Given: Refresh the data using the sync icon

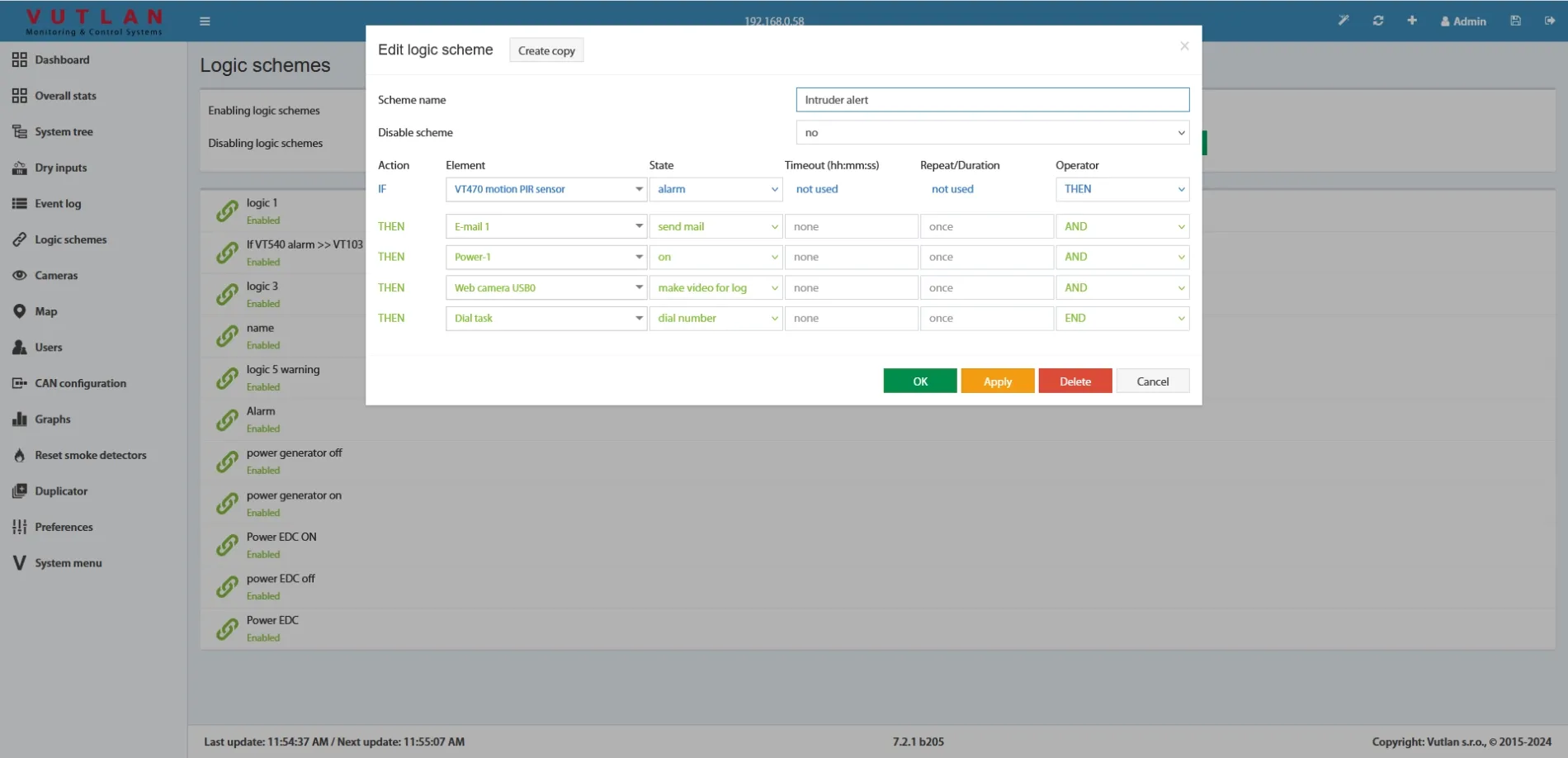Looking at the screenshot, I should 1377,21.
